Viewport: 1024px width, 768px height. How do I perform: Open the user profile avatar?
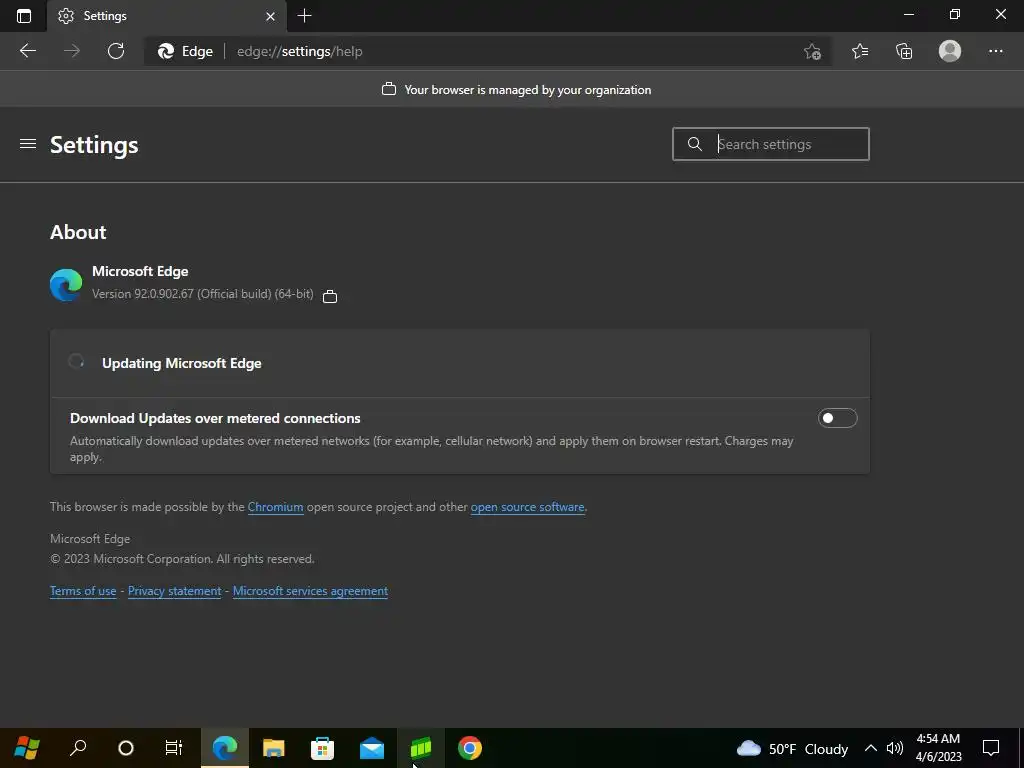point(950,51)
